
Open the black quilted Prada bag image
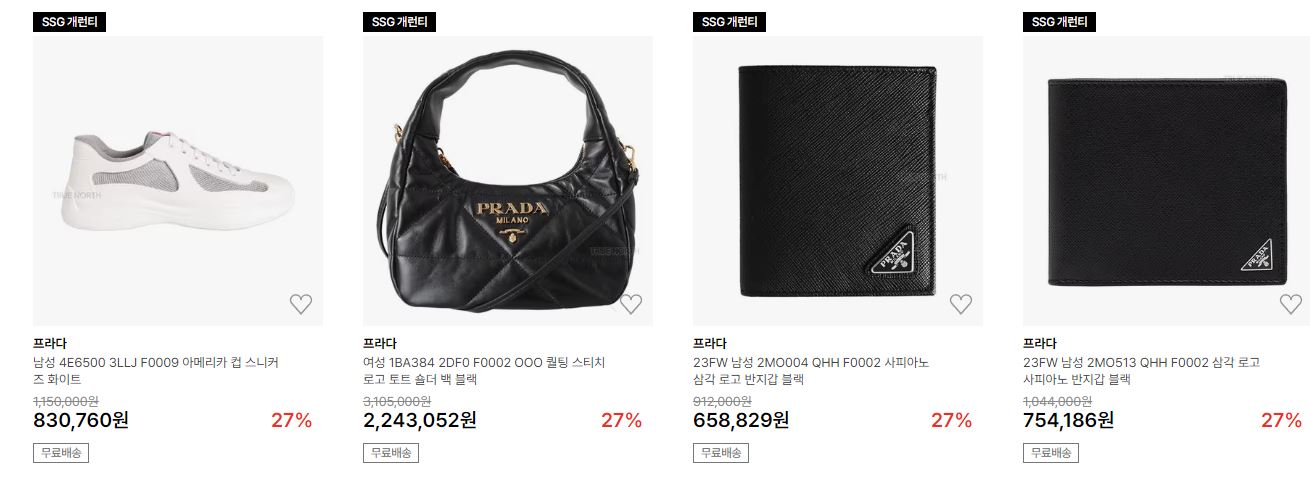click(508, 181)
